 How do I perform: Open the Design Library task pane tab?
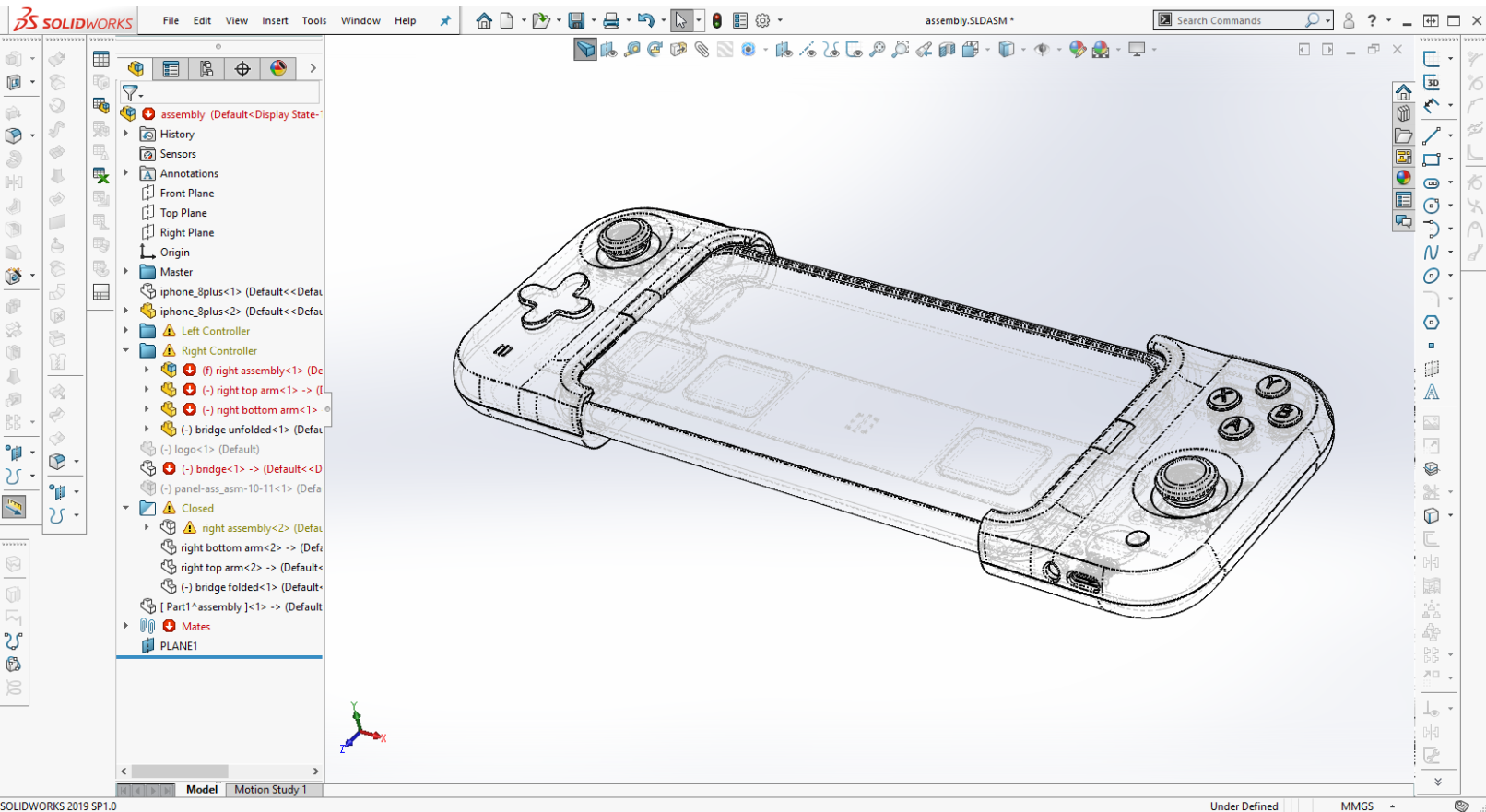click(x=1403, y=113)
